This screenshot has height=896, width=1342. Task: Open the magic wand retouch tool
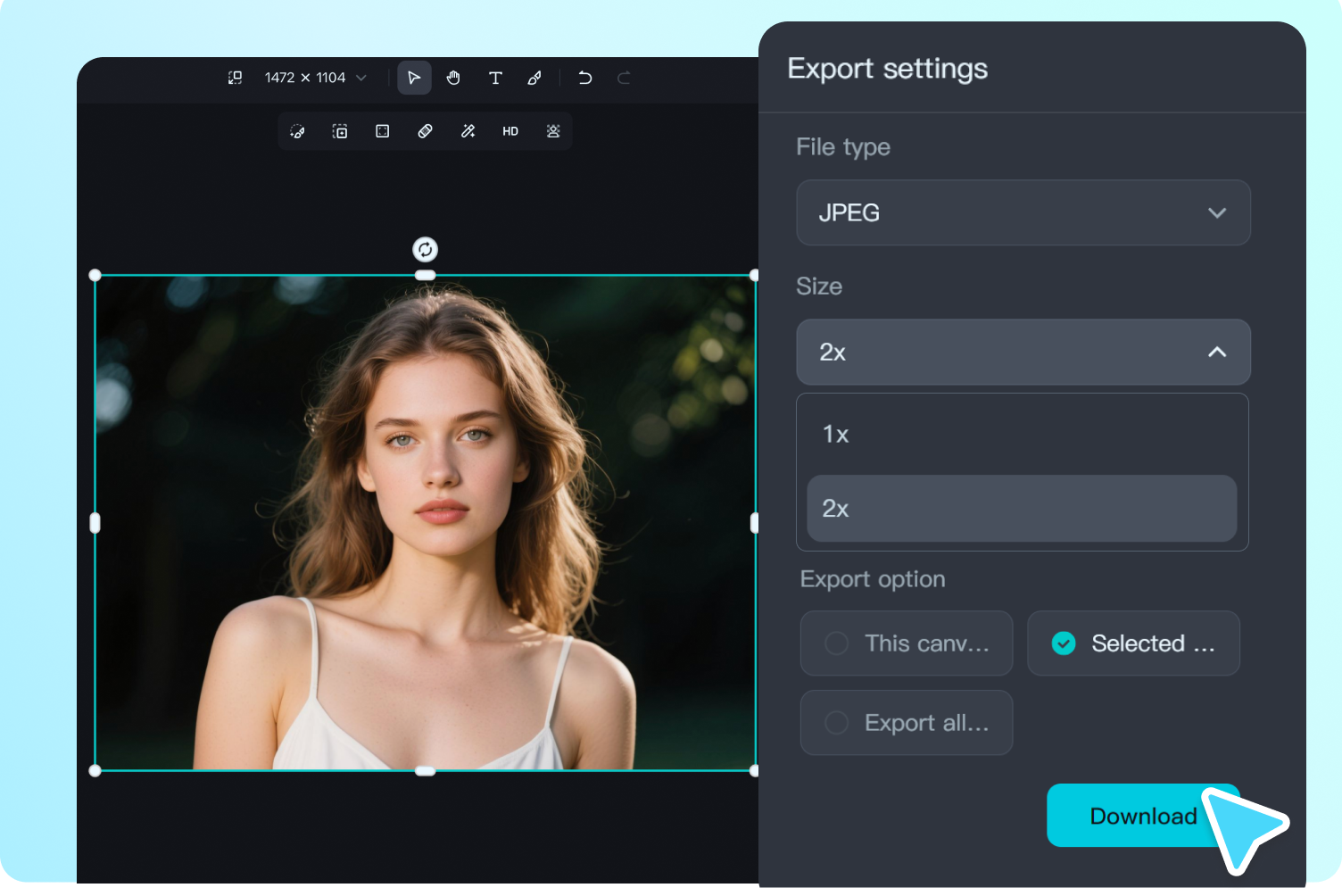coord(468,131)
